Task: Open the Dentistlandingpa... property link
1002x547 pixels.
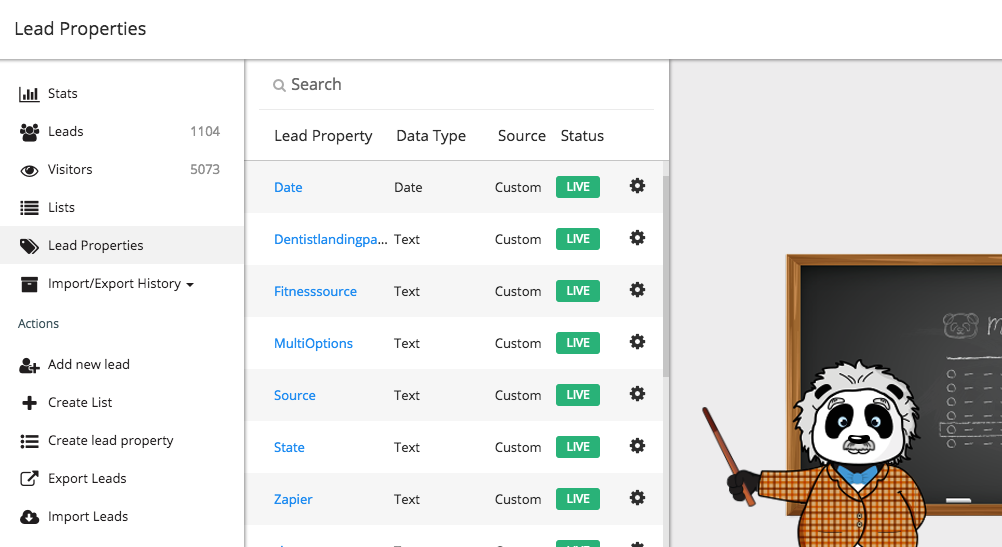Action: 330,240
